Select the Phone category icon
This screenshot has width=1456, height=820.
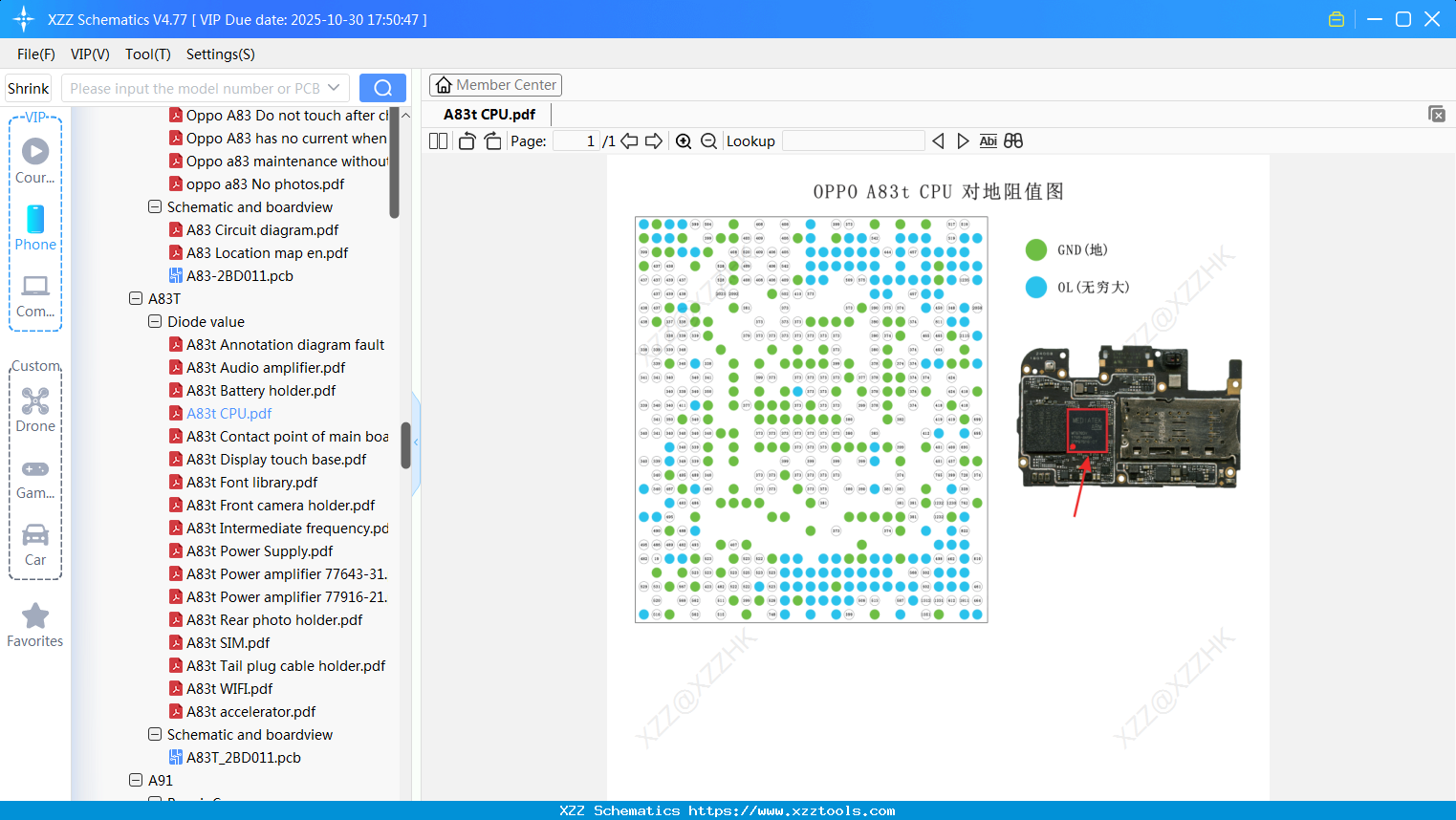(35, 228)
